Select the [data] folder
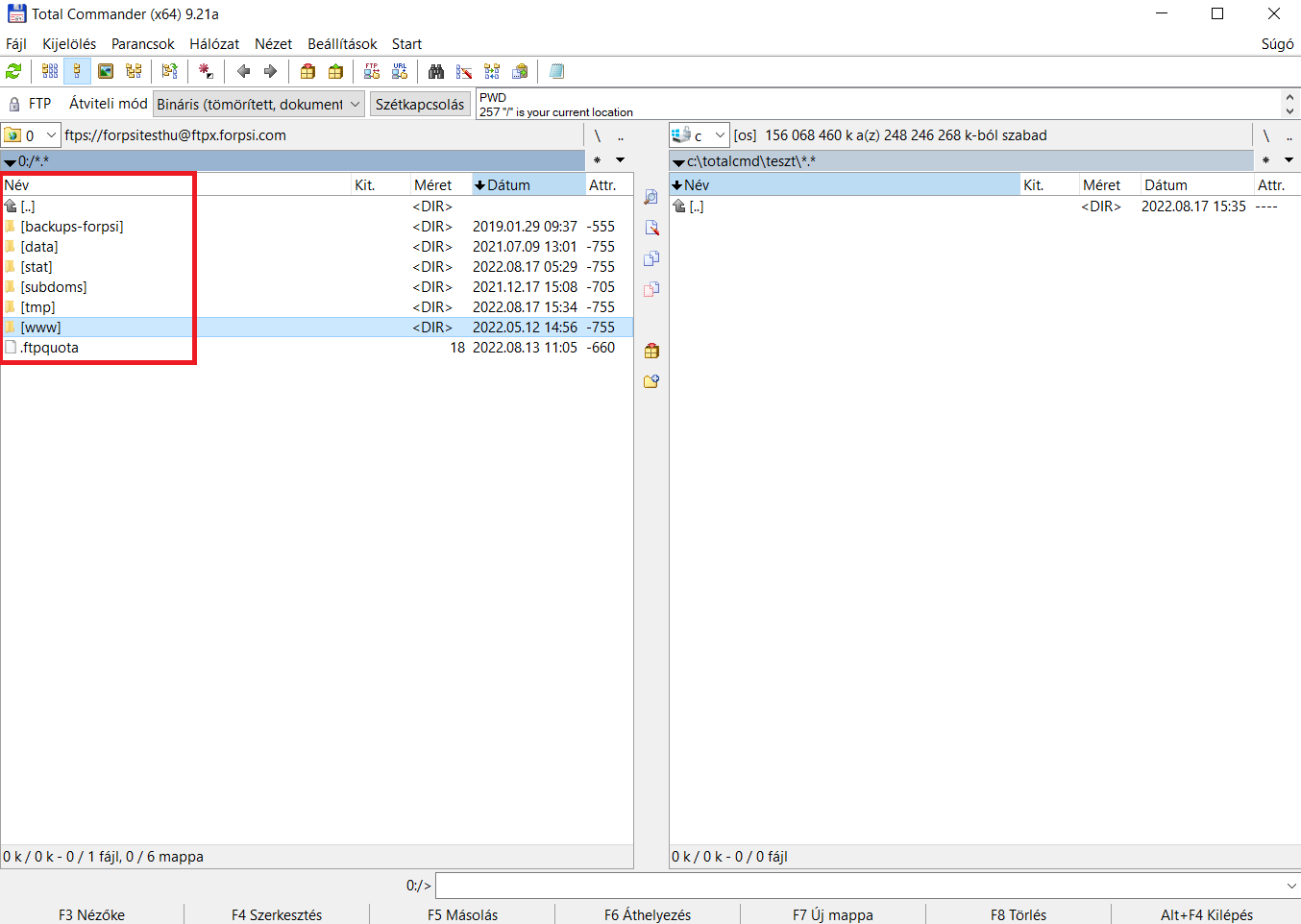This screenshot has width=1301, height=924. pyautogui.click(x=39, y=247)
